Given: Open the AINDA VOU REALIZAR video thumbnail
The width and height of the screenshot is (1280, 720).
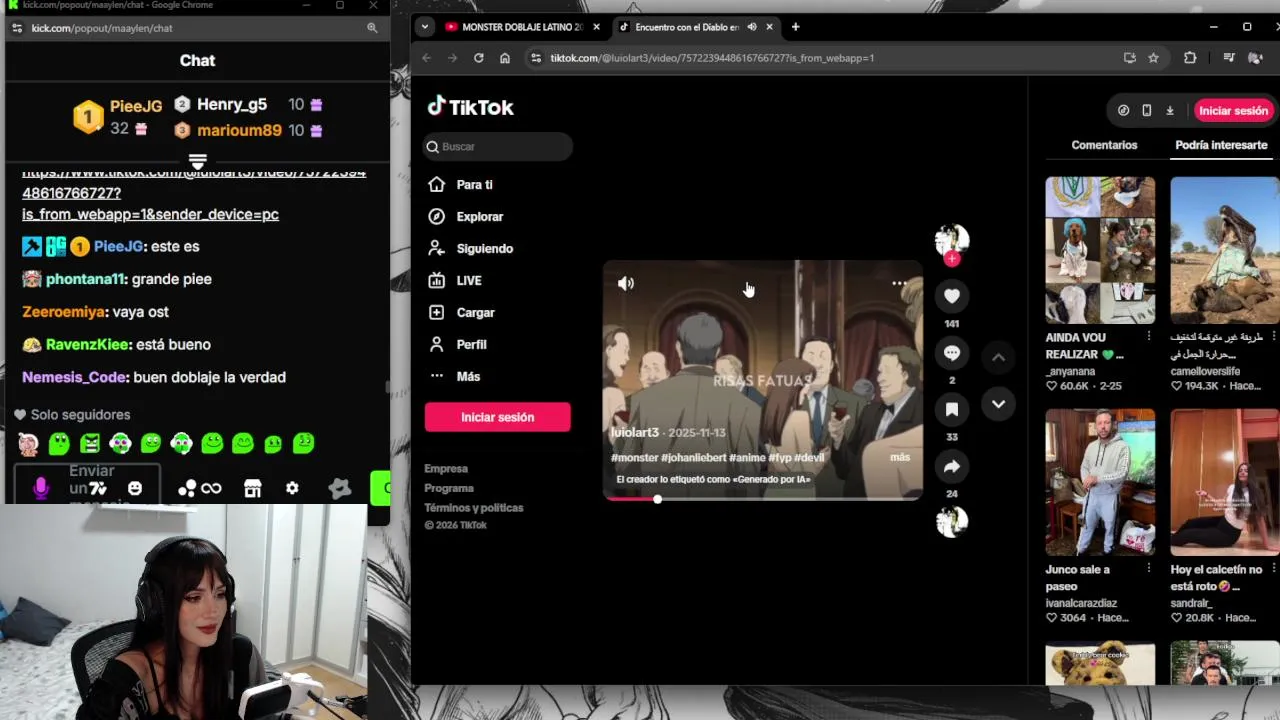Looking at the screenshot, I should point(1100,250).
